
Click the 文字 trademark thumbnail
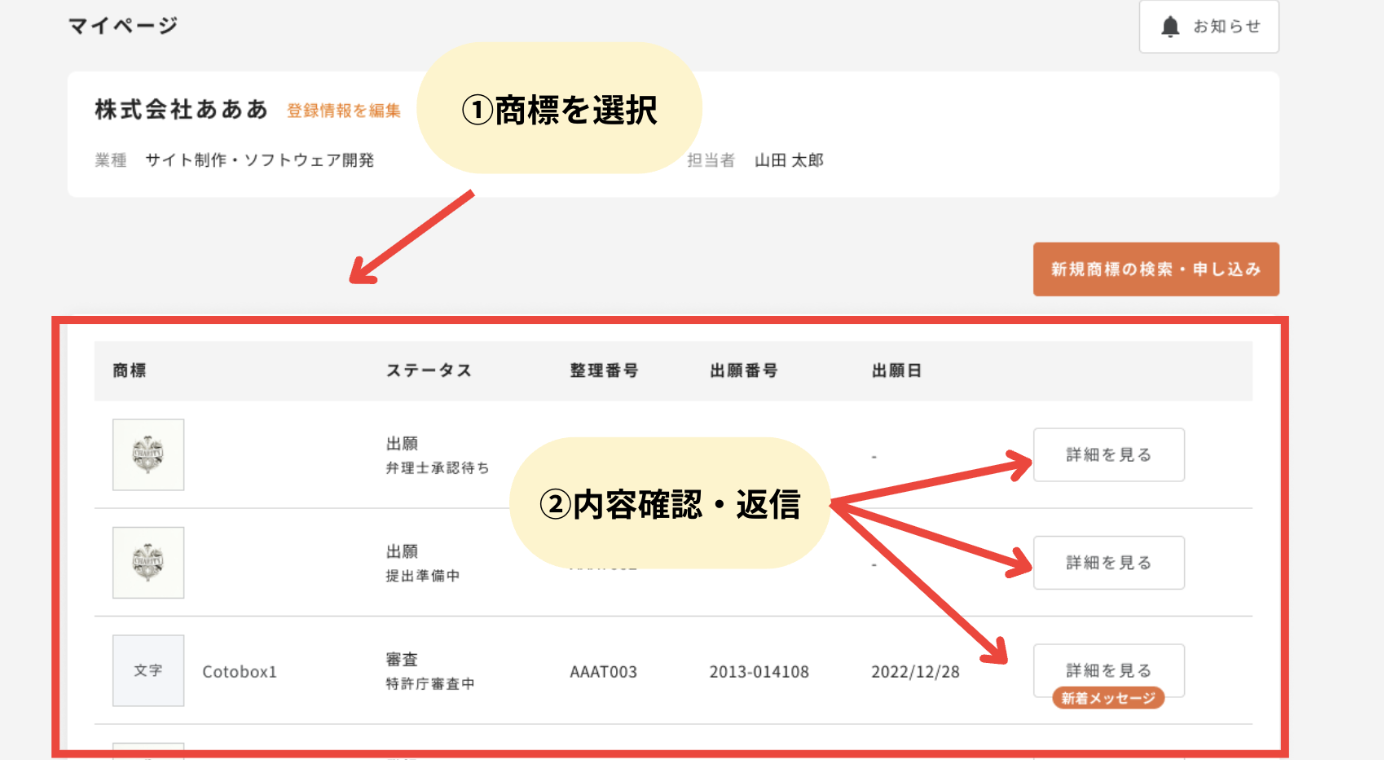pyautogui.click(x=148, y=671)
